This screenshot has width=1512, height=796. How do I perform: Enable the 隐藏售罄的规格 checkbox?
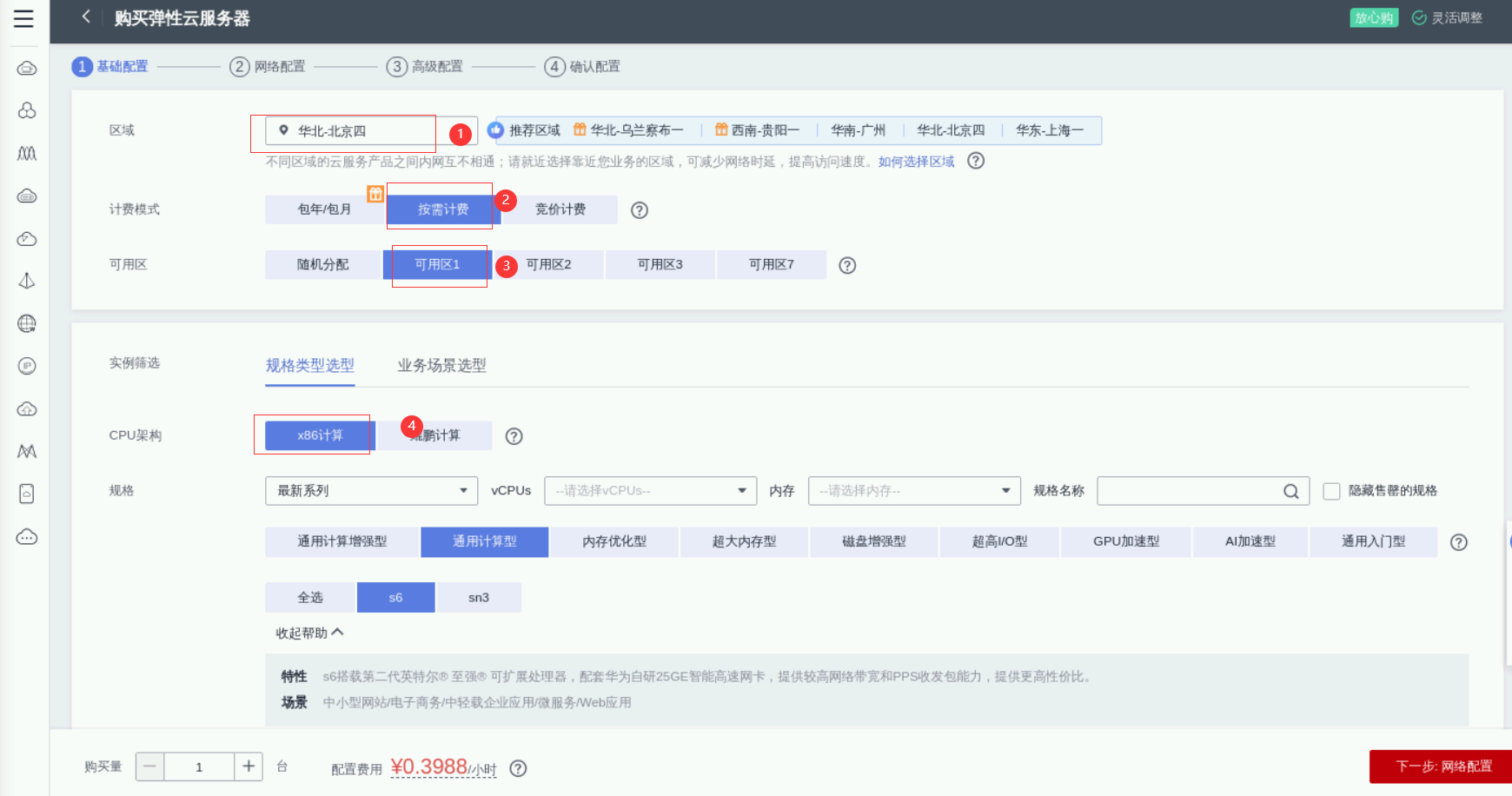tap(1331, 491)
